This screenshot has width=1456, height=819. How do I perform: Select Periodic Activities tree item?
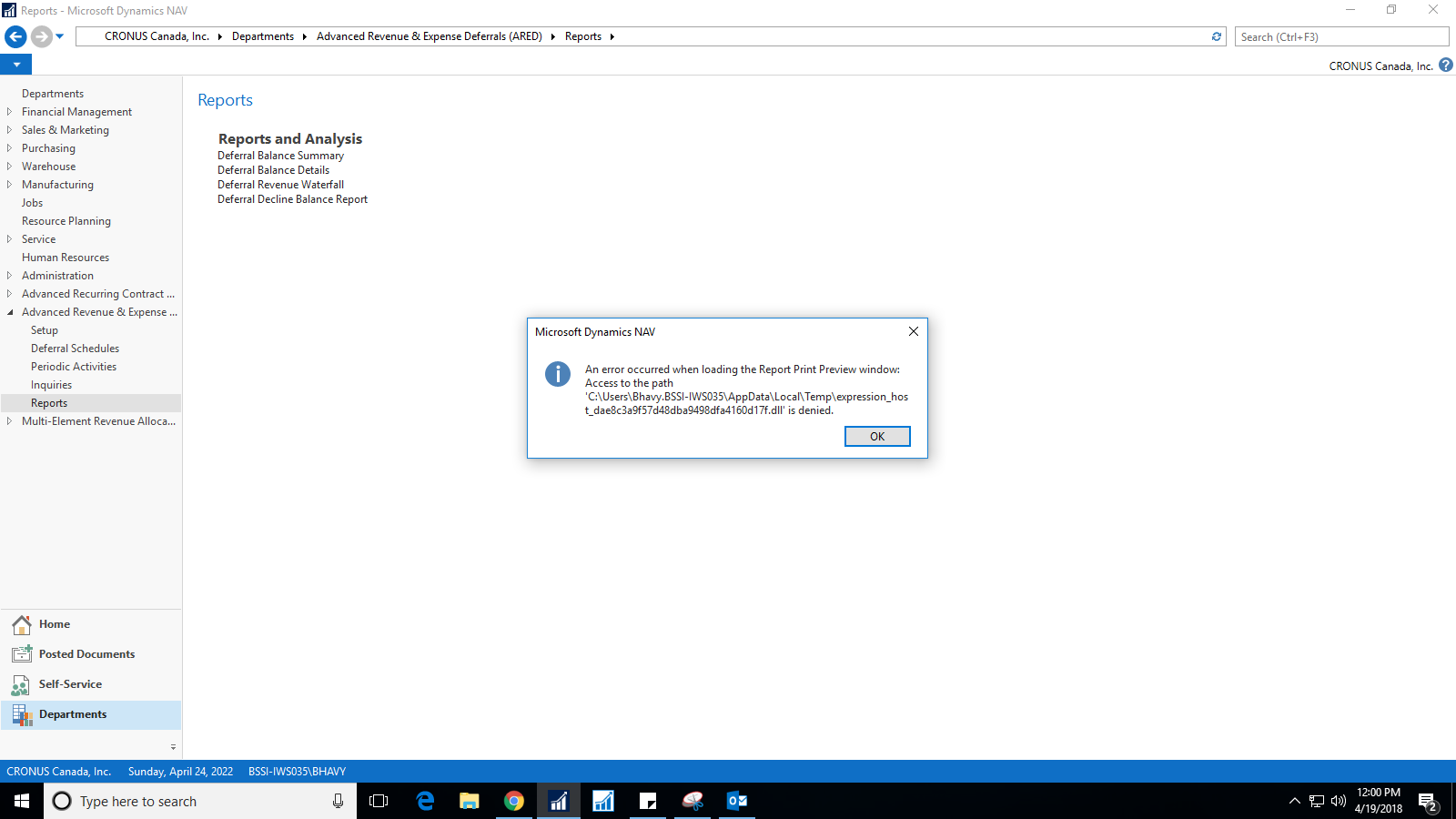click(x=74, y=367)
